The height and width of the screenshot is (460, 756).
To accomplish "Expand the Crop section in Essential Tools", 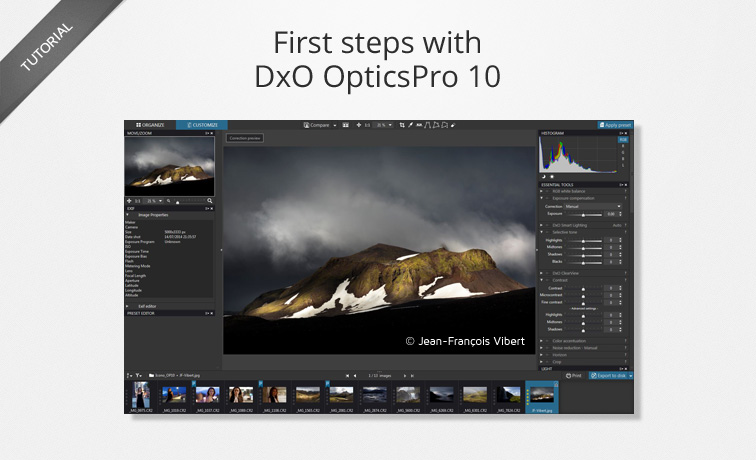I will (x=541, y=362).
